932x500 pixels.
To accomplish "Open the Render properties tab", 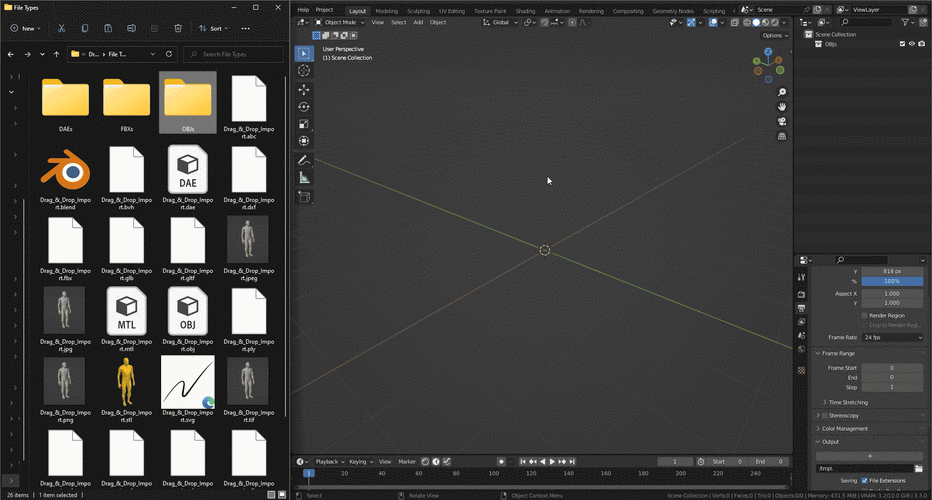I will [x=801, y=294].
